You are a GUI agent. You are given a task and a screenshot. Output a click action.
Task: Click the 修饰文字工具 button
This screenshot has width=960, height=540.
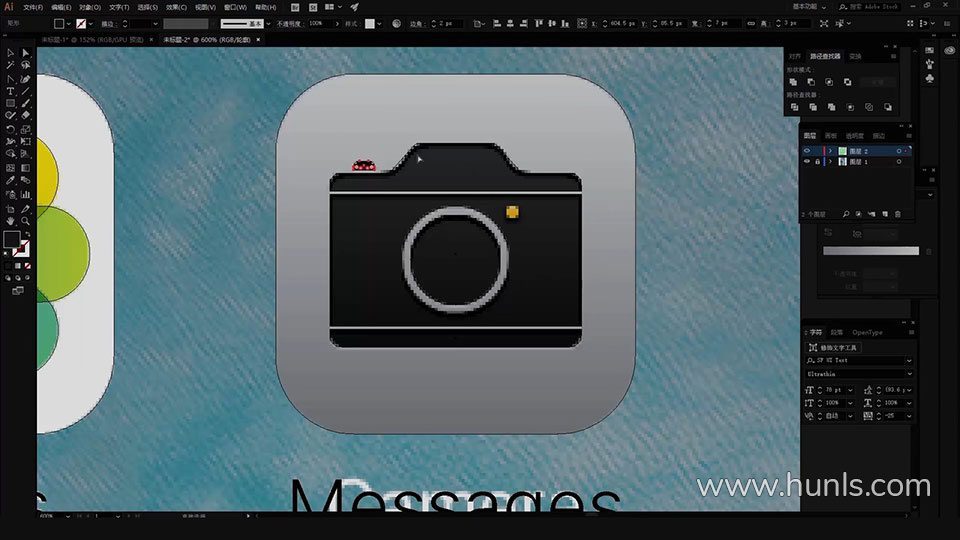click(x=835, y=347)
